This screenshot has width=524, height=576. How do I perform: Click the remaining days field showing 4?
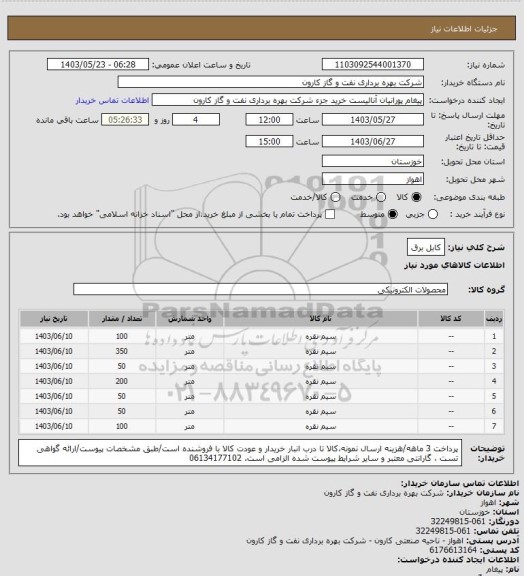[x=196, y=120]
